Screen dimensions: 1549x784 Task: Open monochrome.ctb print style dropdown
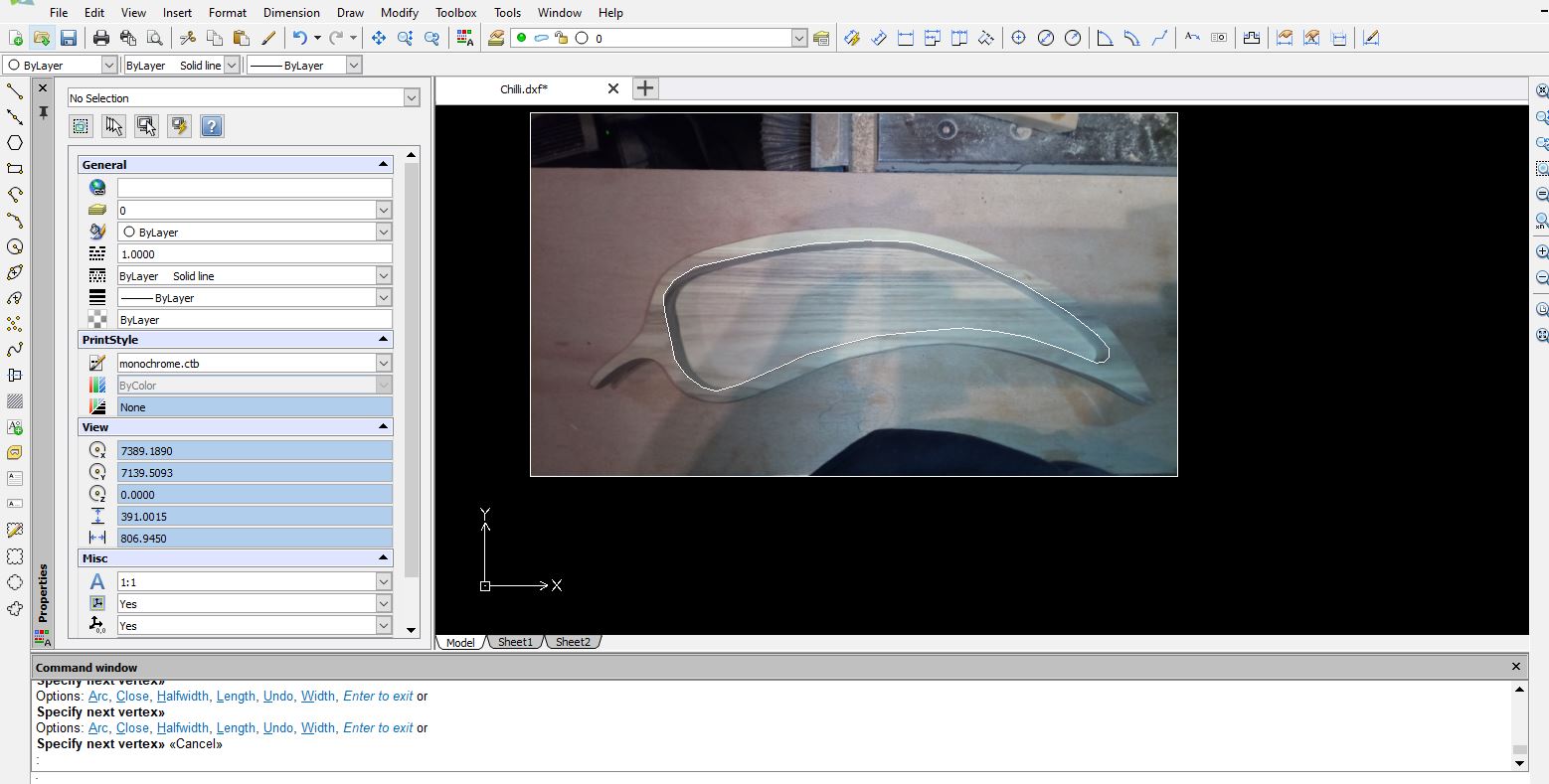click(x=384, y=364)
